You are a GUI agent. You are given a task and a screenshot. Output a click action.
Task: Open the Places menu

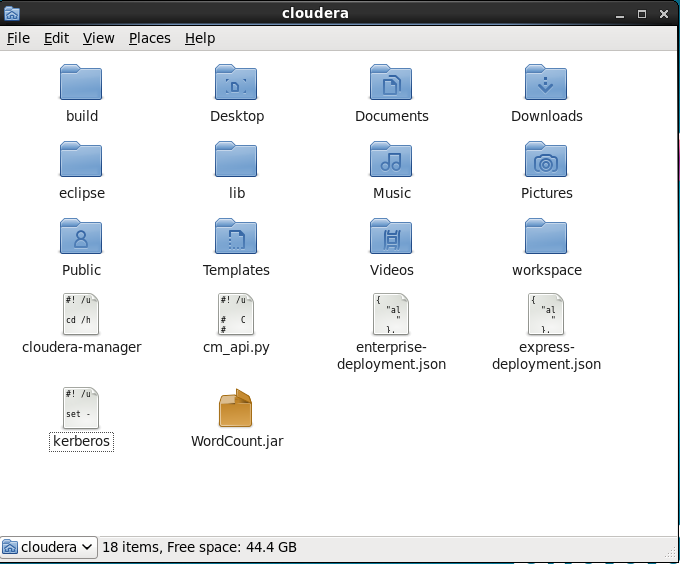(150, 38)
